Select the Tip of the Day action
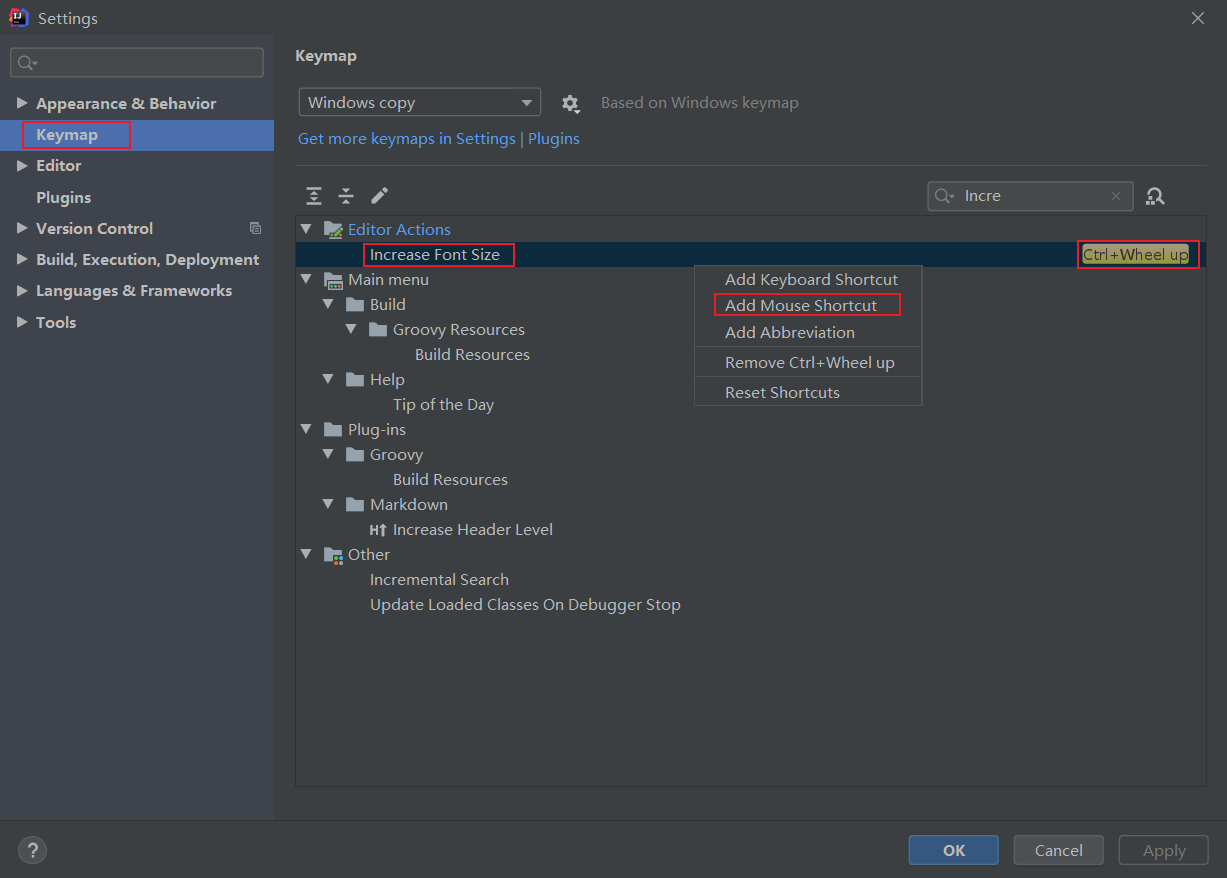This screenshot has height=878, width=1227. (x=443, y=405)
